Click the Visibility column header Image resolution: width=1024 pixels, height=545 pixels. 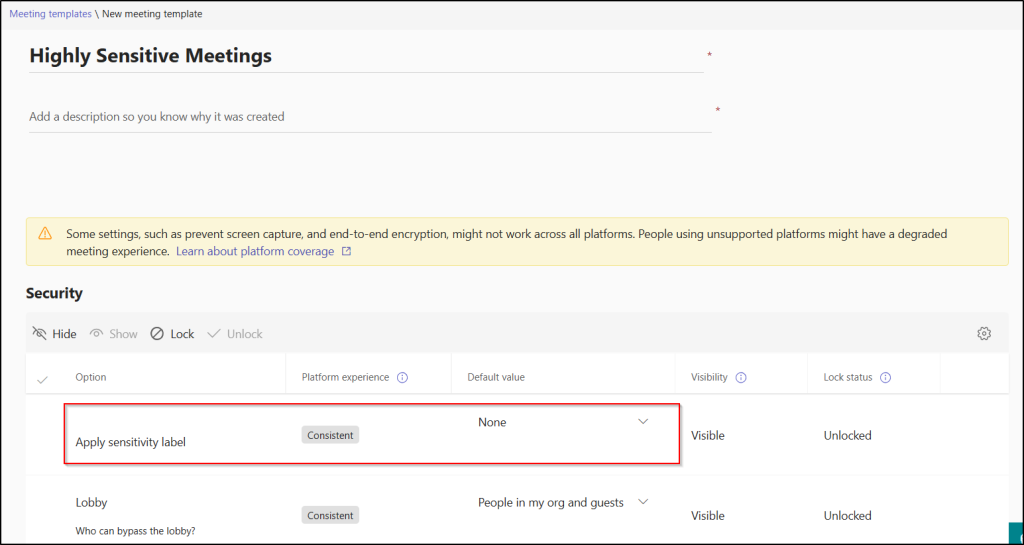[x=709, y=377]
